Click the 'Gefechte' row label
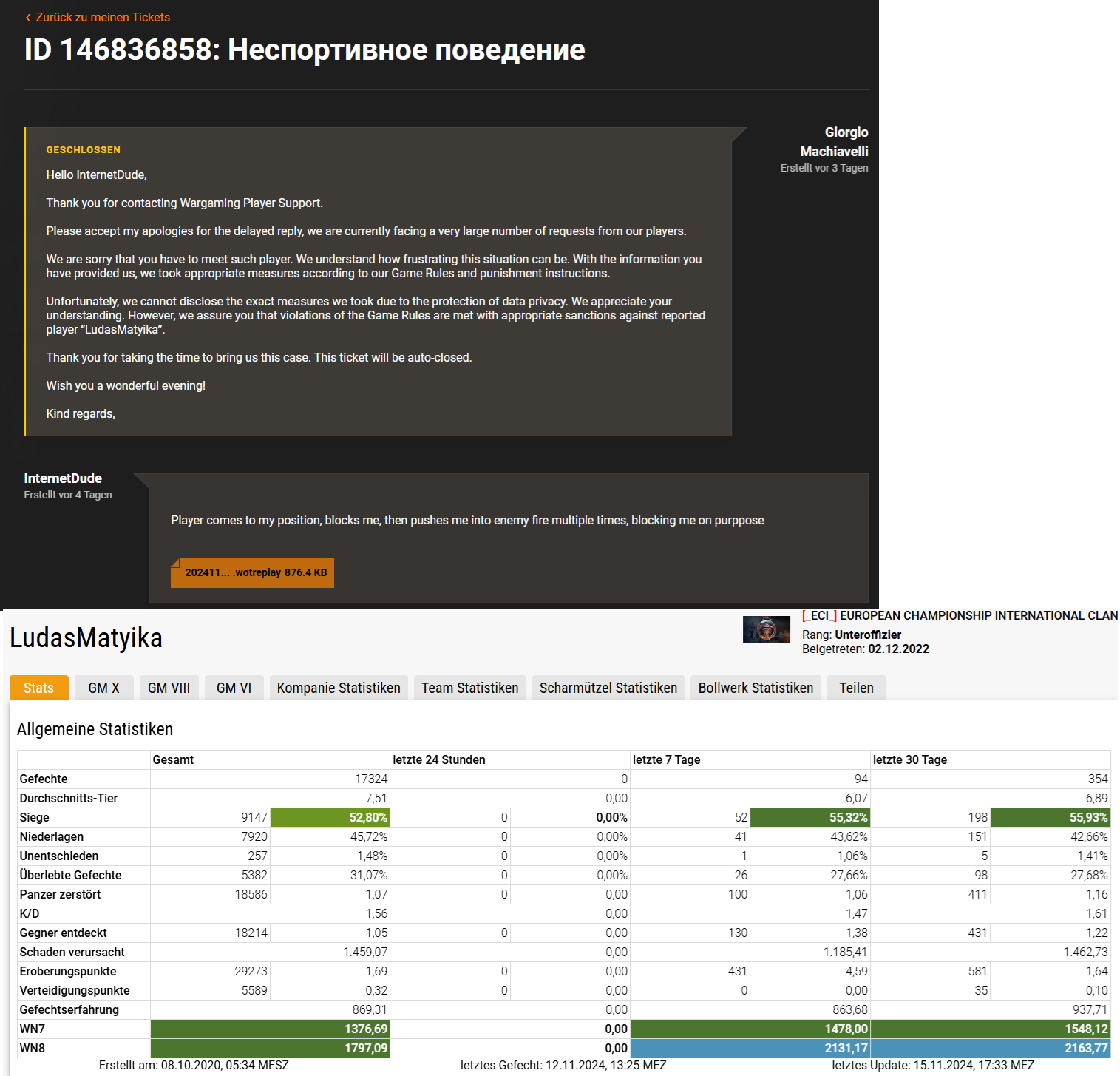Viewport: 1120px width, 1076px height. click(44, 779)
